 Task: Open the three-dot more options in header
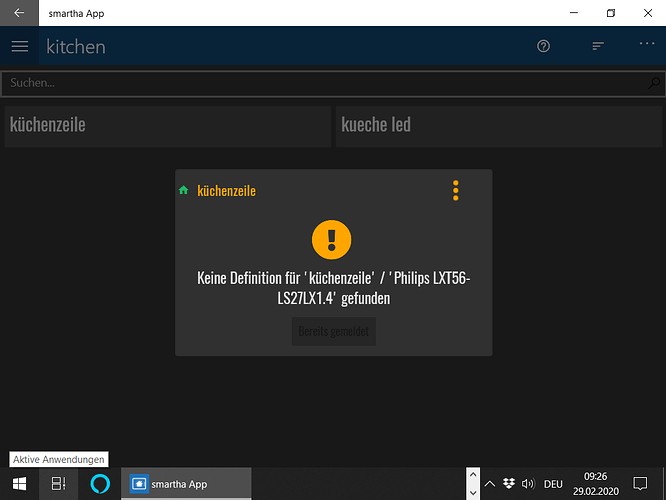(647, 43)
